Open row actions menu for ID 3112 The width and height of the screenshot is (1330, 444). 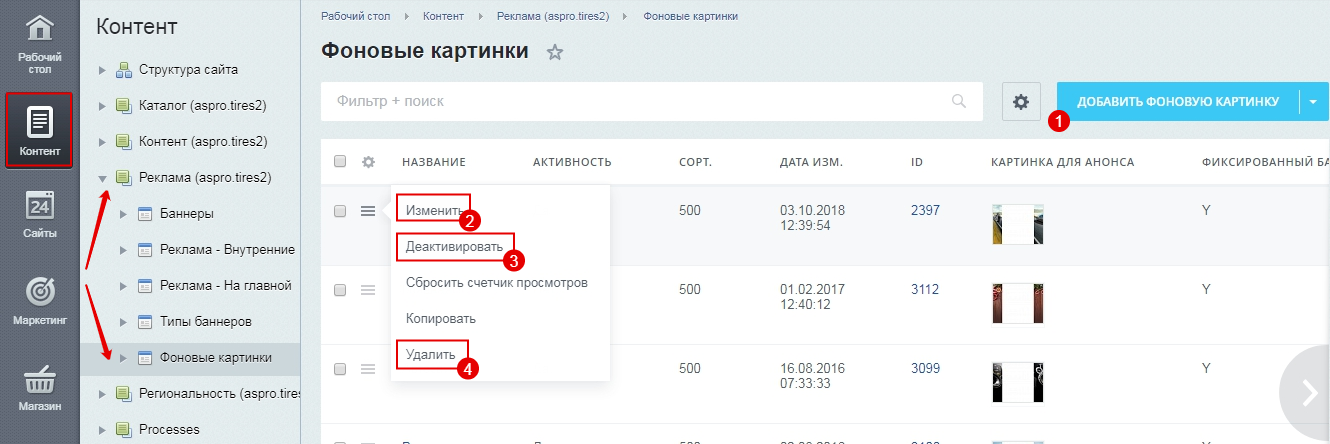coord(368,290)
